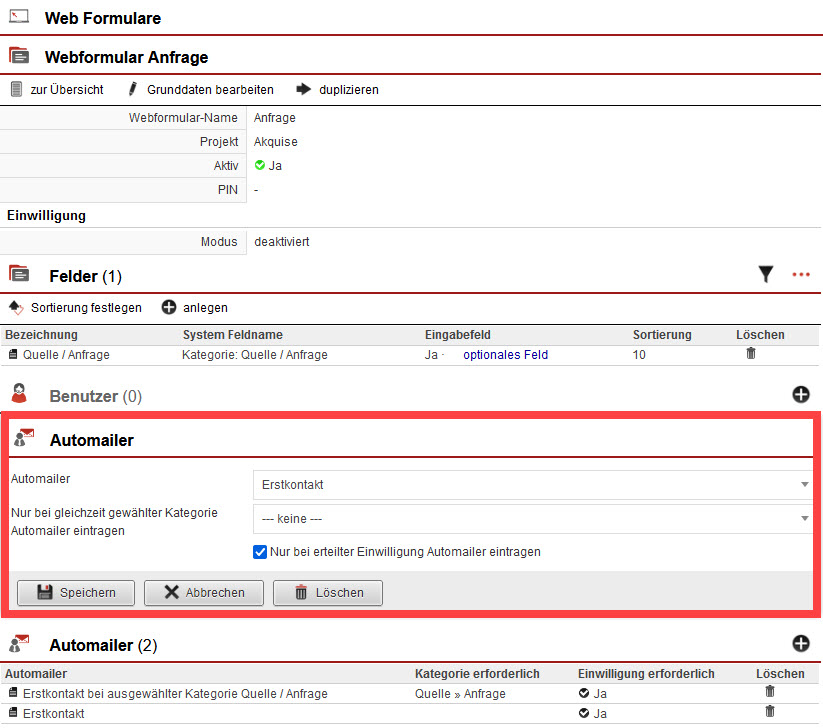Click the Automailer edit form header icon
Screen dimensions: 823x728
[24, 438]
